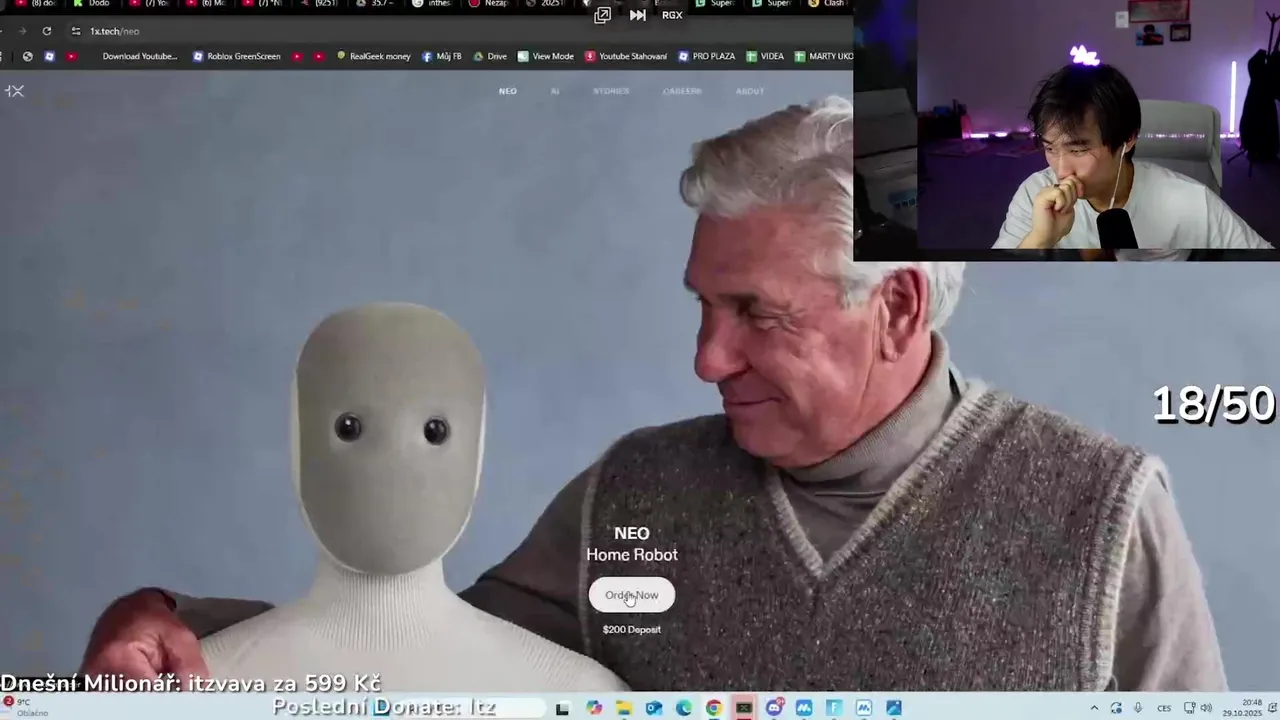Open the red highlighted terminal taskbar app
This screenshot has width=1280, height=720.
[x=744, y=708]
